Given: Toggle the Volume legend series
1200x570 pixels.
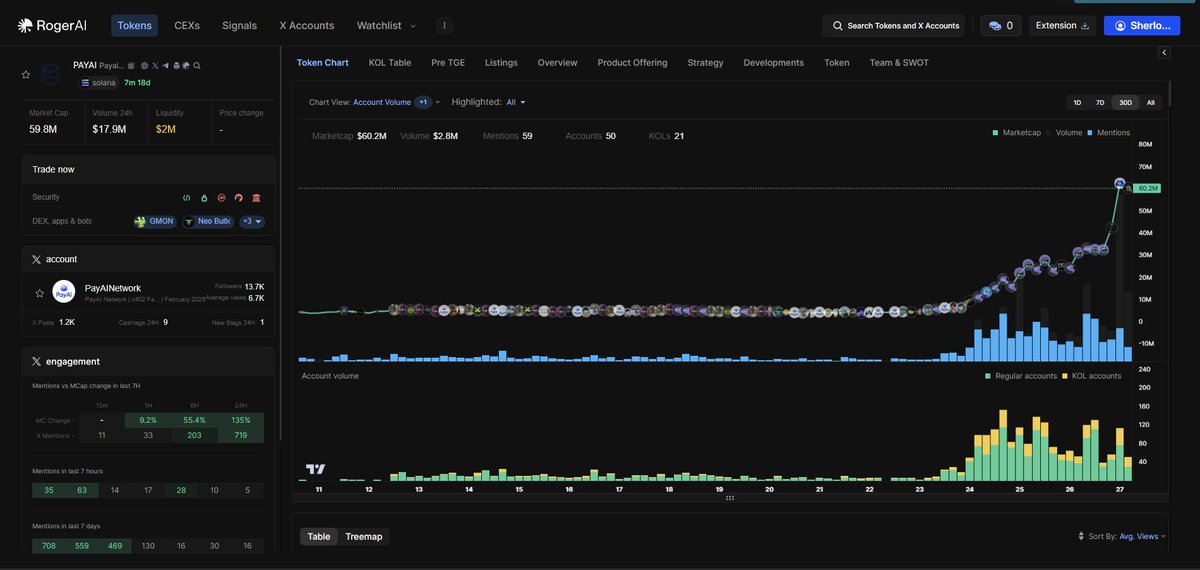Looking at the screenshot, I should point(1065,132).
